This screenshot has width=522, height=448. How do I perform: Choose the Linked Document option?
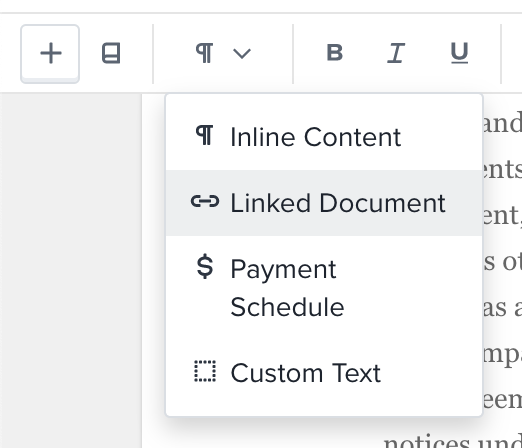[324, 203]
